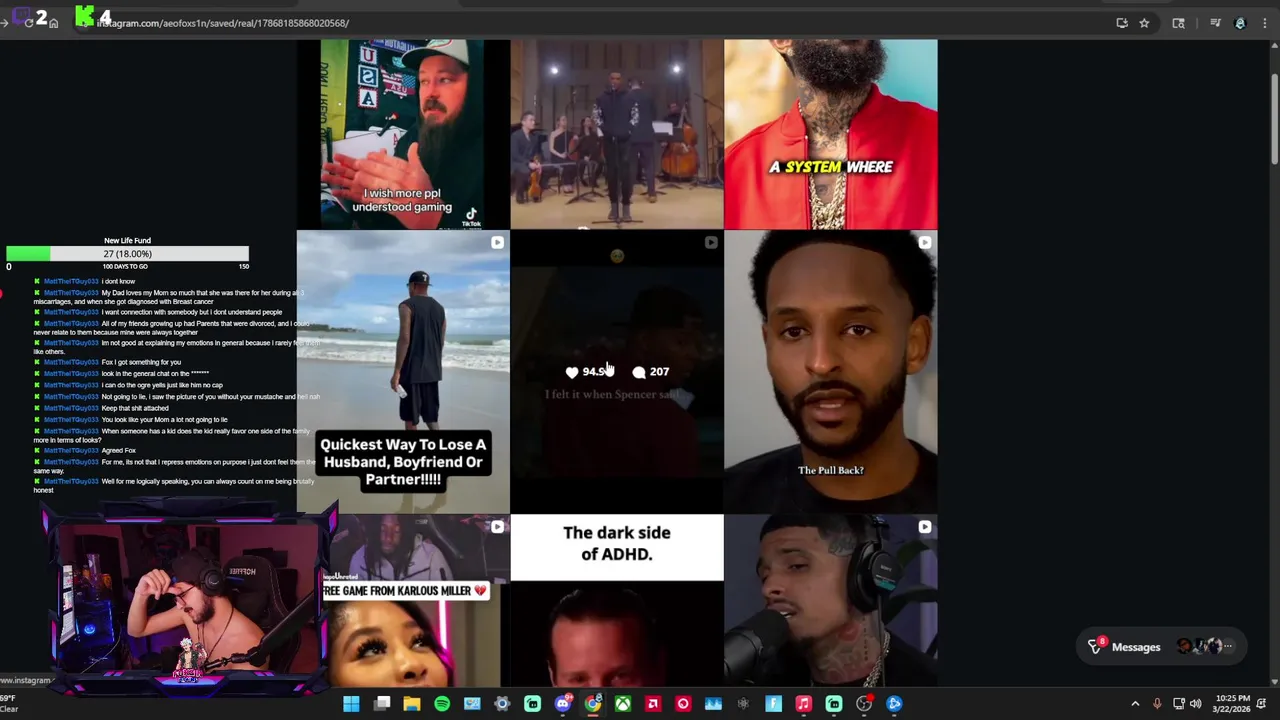Open the 'I wish more ppl understood gaming' reel

coord(403,134)
